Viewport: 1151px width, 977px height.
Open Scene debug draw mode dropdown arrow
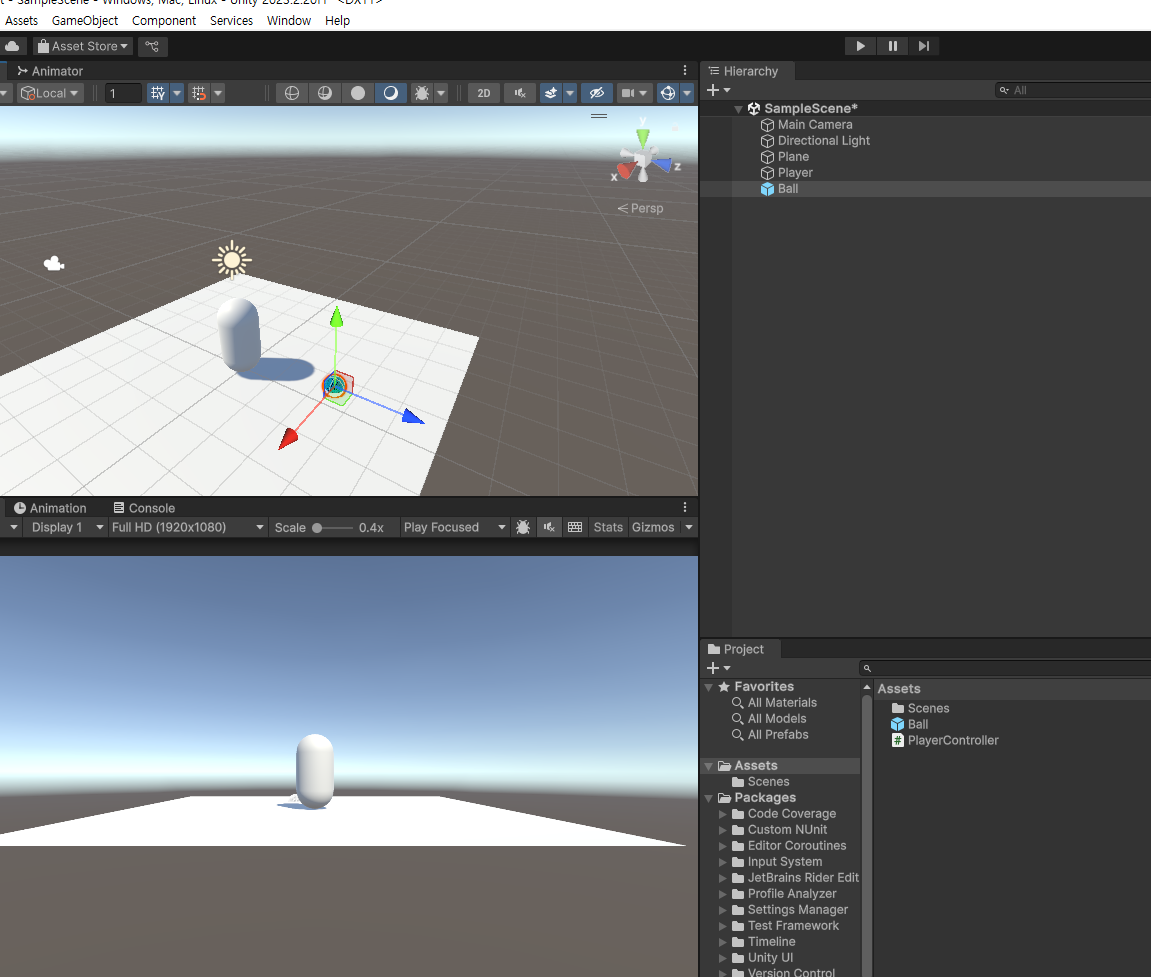(441, 93)
